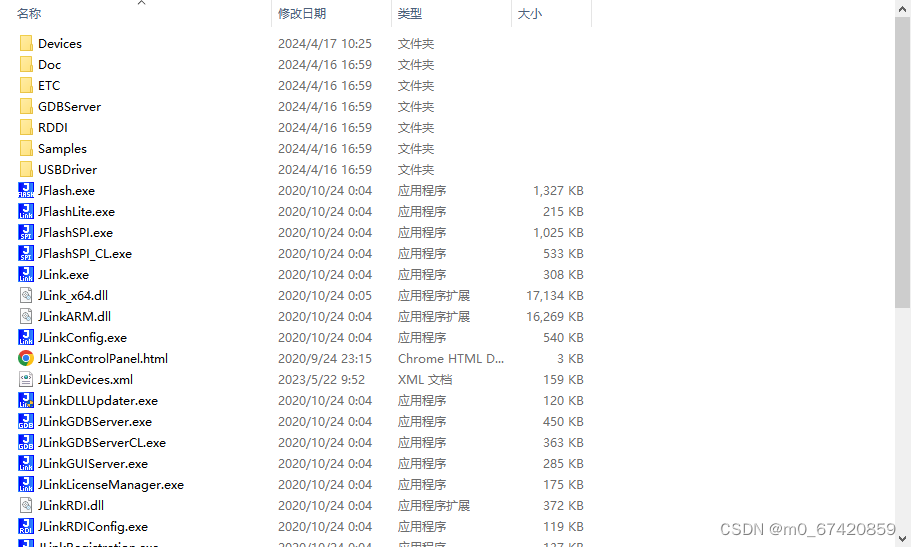Click the date 2024/4/17 10:25
This screenshot has height=547, width=911.
click(325, 44)
